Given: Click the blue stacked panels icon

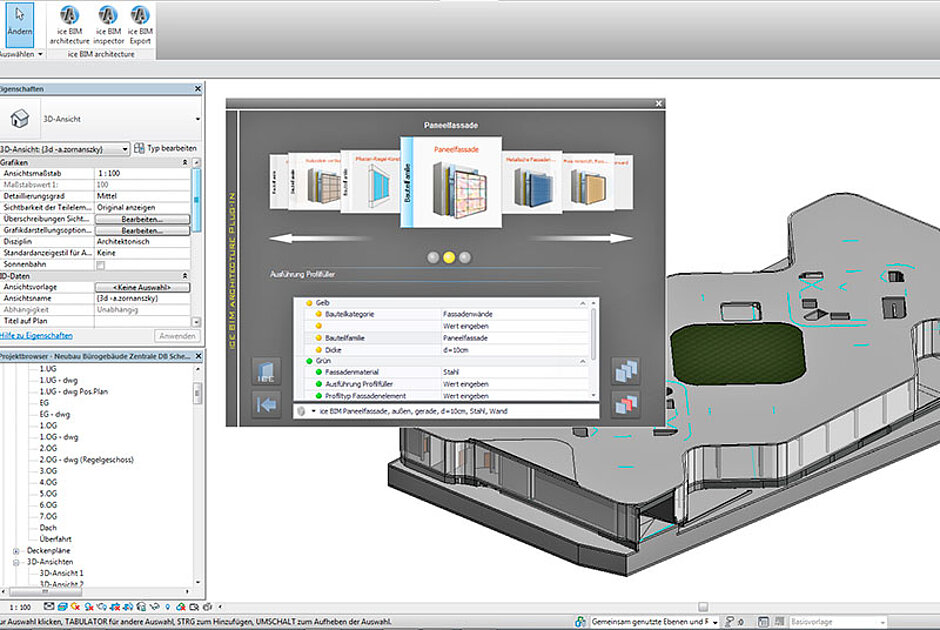Looking at the screenshot, I should point(625,371).
